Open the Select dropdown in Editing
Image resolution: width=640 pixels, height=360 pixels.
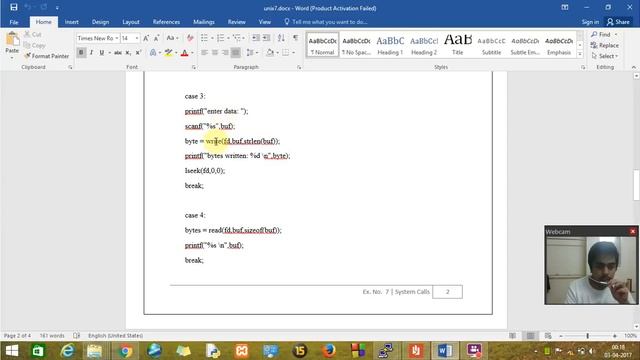(x=605, y=56)
